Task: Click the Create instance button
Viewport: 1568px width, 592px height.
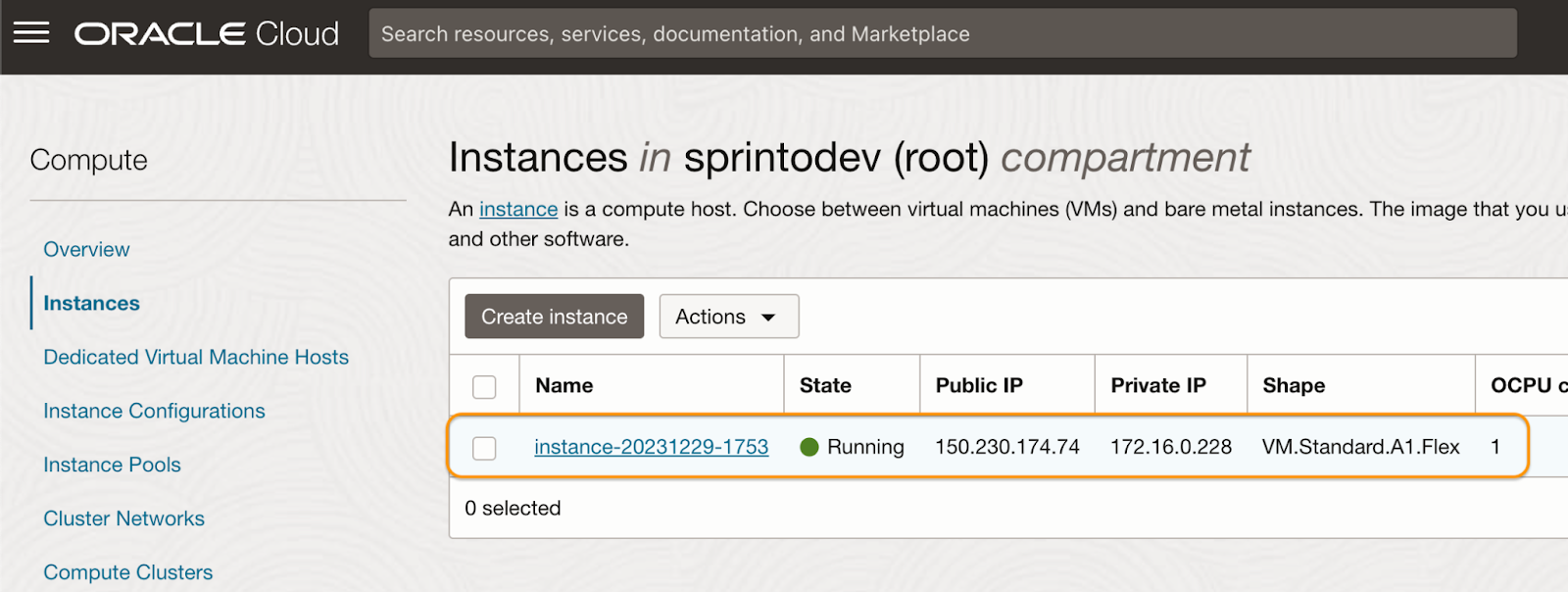Action: pos(555,317)
